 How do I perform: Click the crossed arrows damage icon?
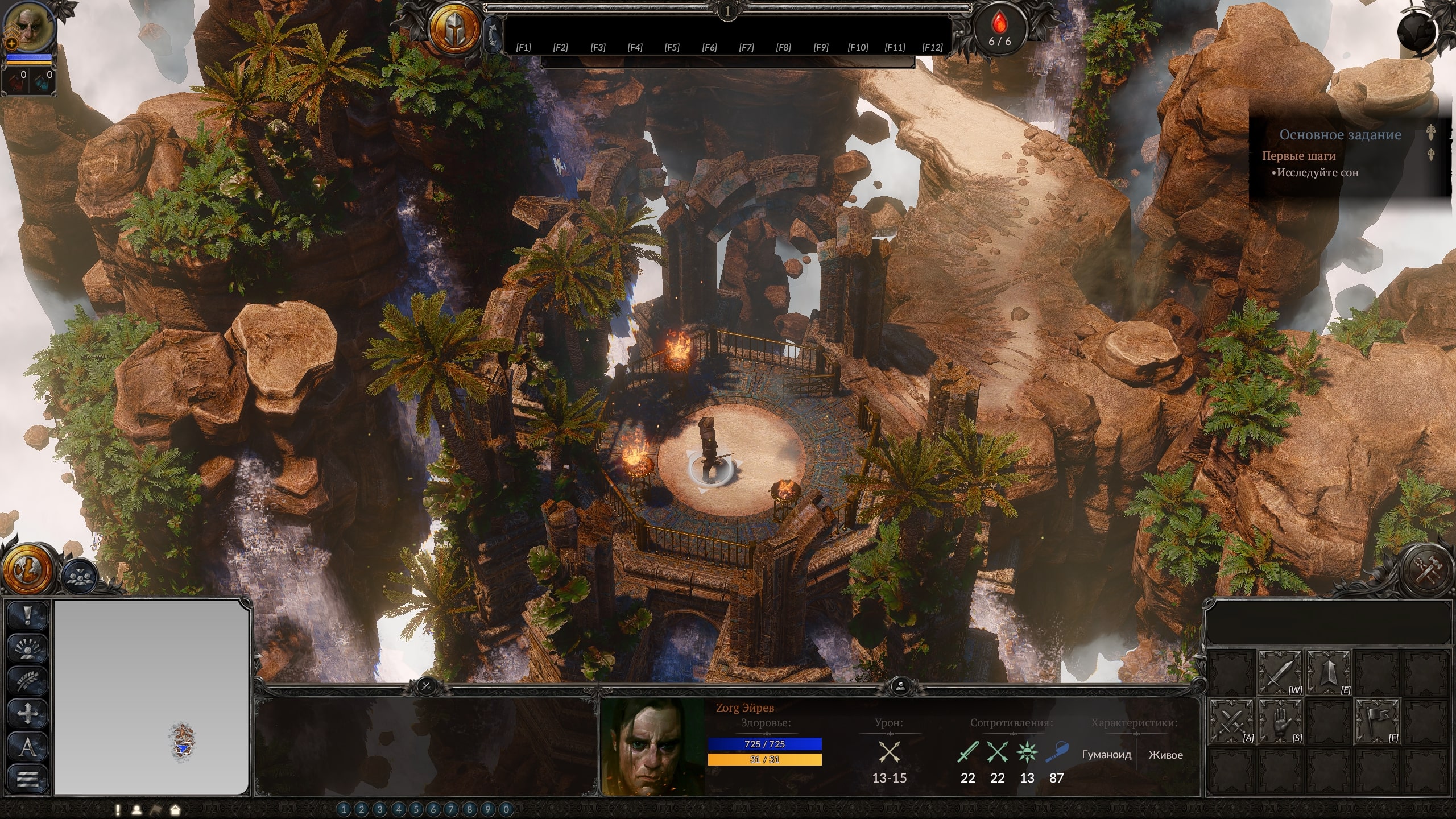point(889,752)
